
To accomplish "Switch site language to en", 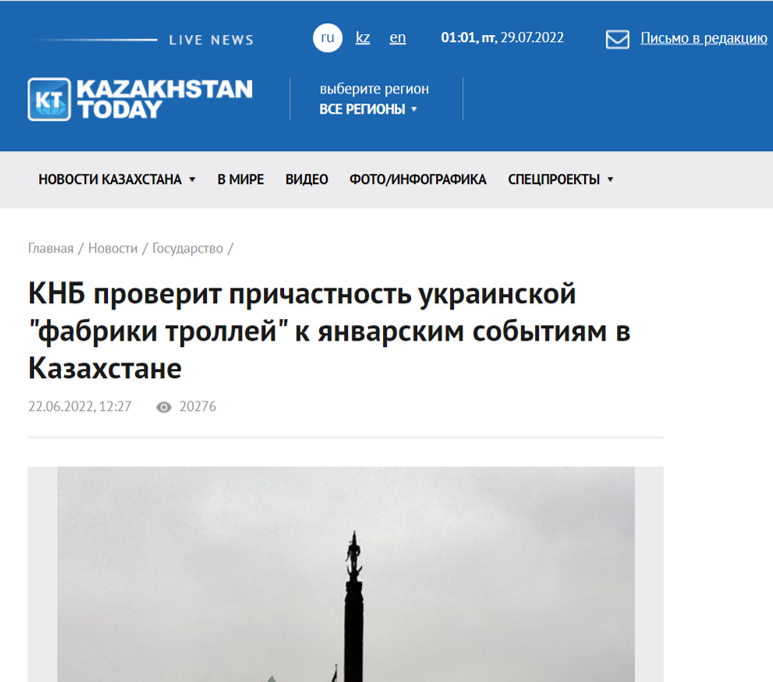I will click(397, 38).
